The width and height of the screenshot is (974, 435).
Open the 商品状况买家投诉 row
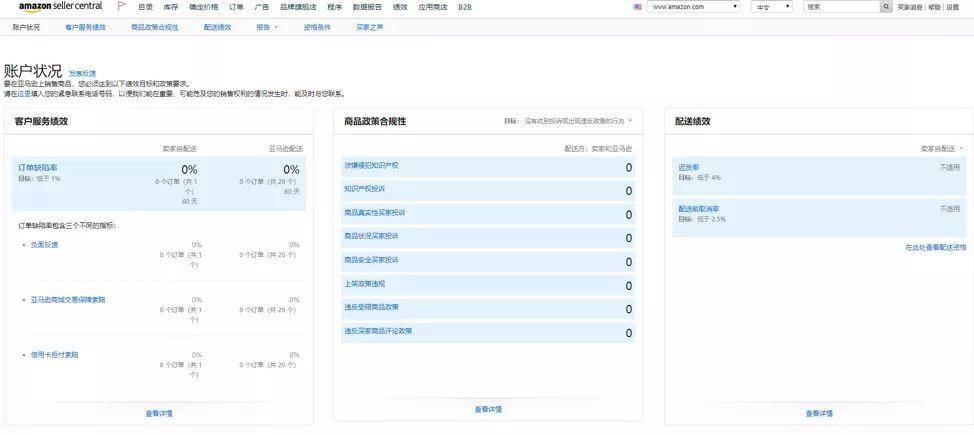click(488, 238)
